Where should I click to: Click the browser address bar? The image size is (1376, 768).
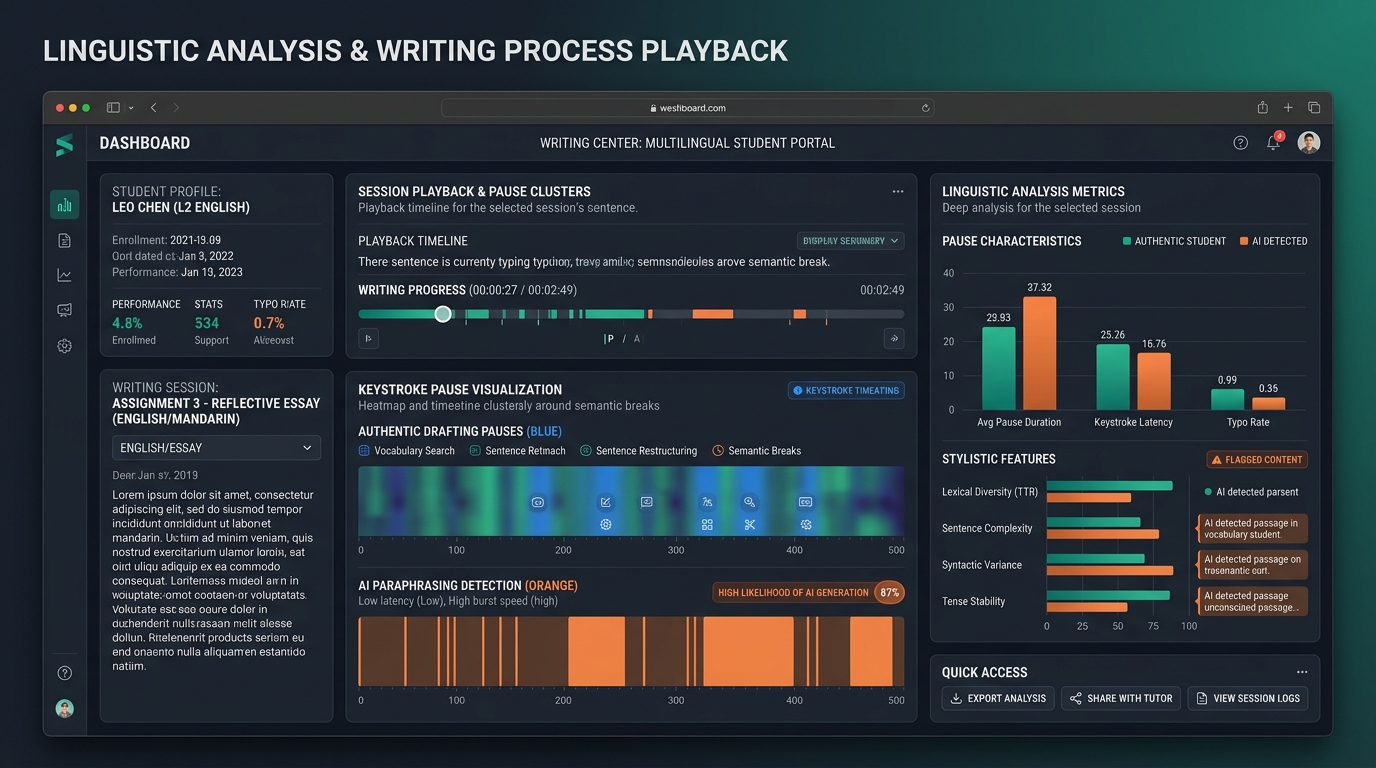[x=688, y=108]
